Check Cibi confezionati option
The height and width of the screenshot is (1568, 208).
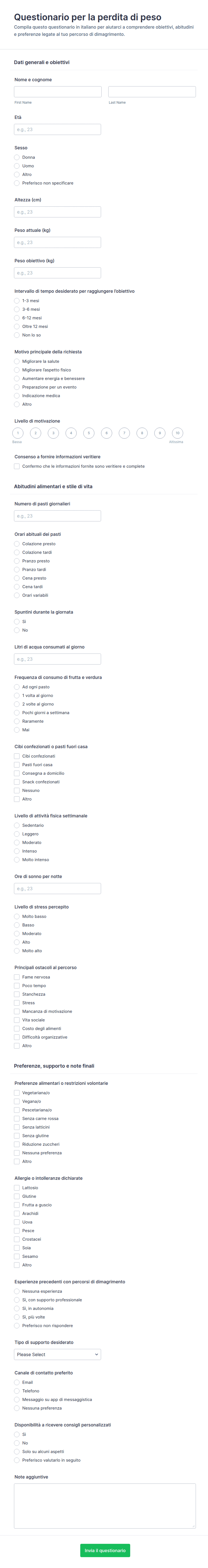tap(17, 756)
